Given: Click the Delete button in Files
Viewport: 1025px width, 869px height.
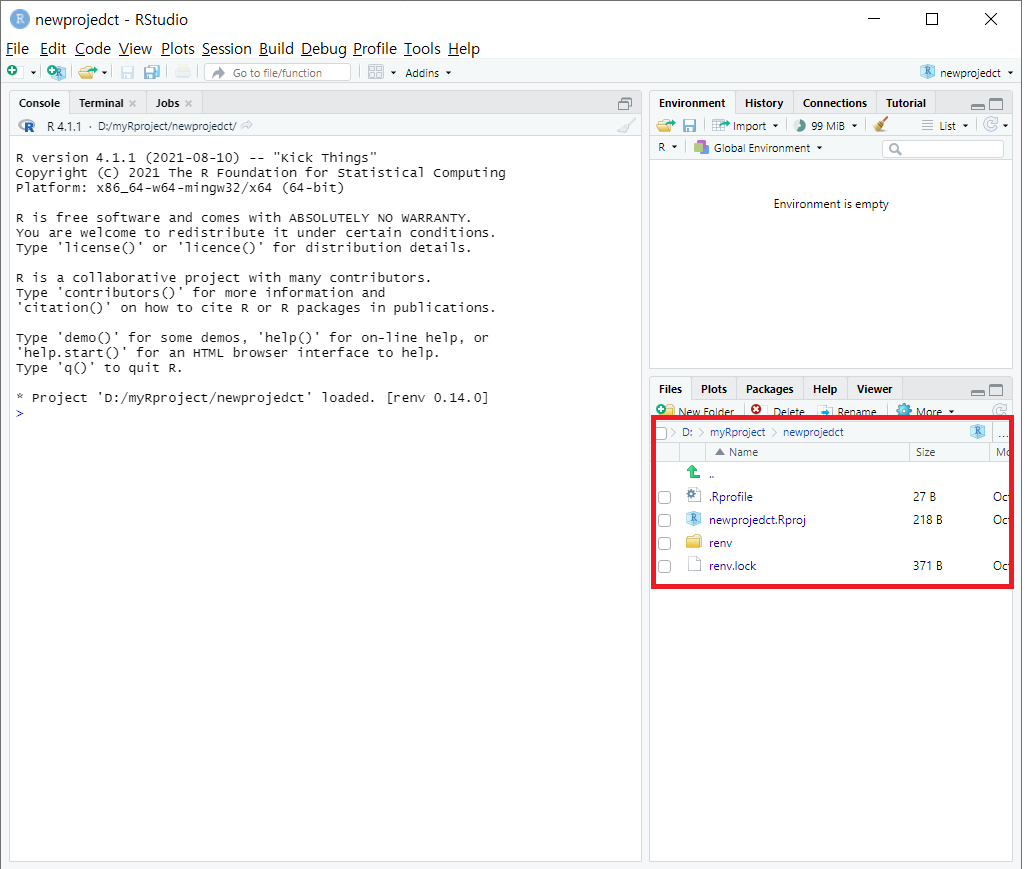Looking at the screenshot, I should (x=778, y=411).
